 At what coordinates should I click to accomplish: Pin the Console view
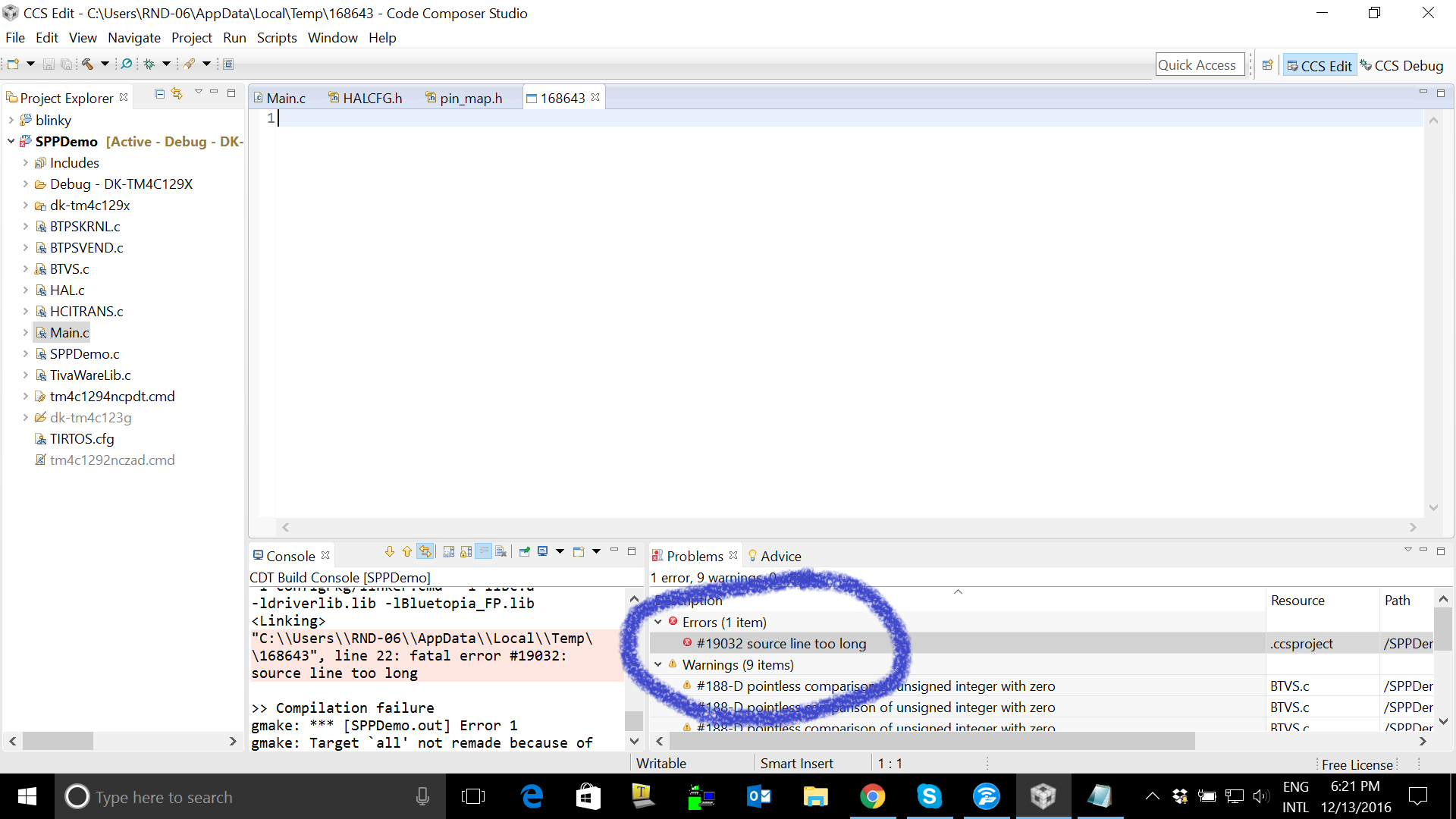(x=524, y=551)
